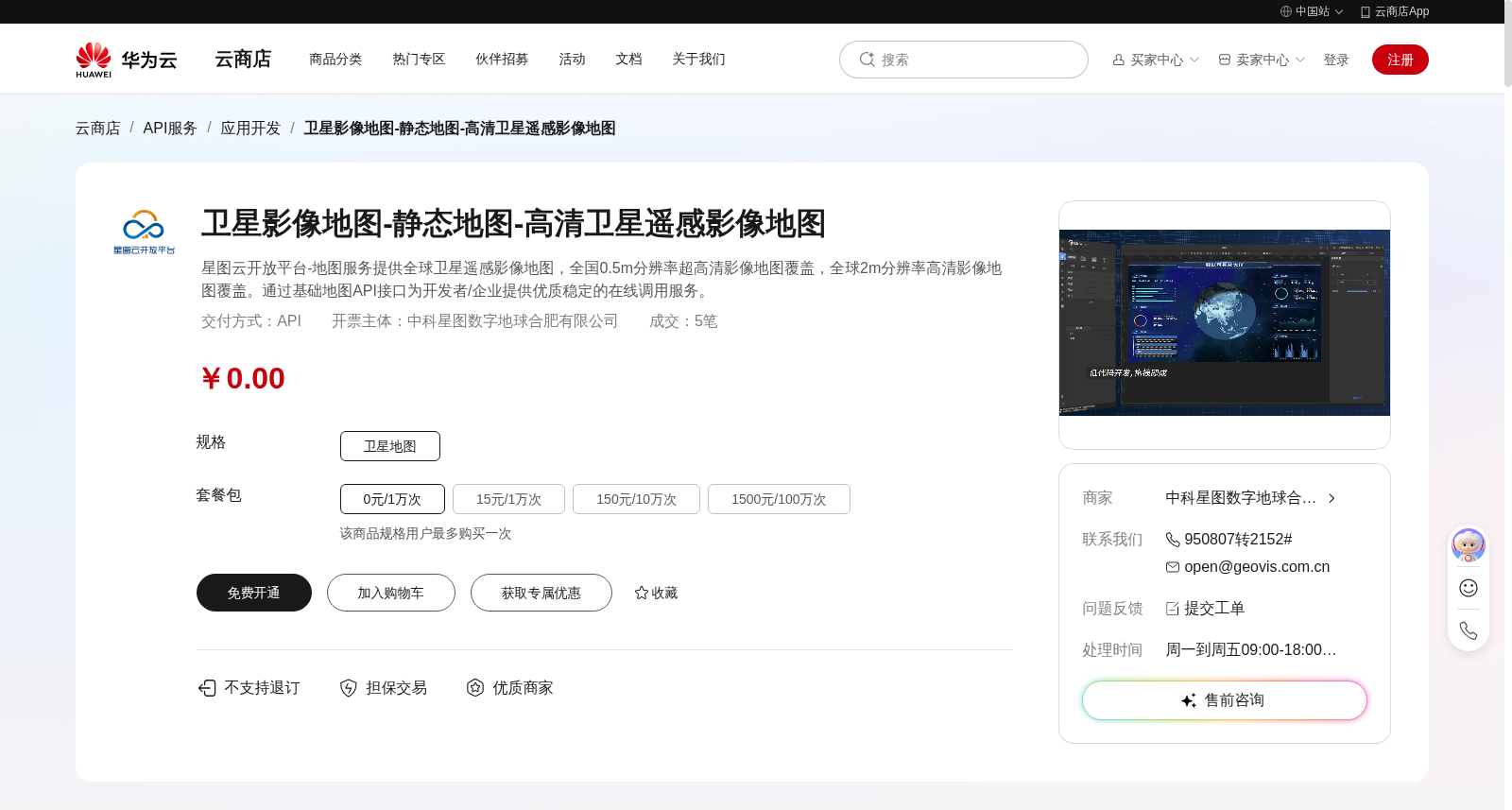Select the 1500元/100万次 package
The height and width of the screenshot is (810, 1512).
click(x=779, y=499)
